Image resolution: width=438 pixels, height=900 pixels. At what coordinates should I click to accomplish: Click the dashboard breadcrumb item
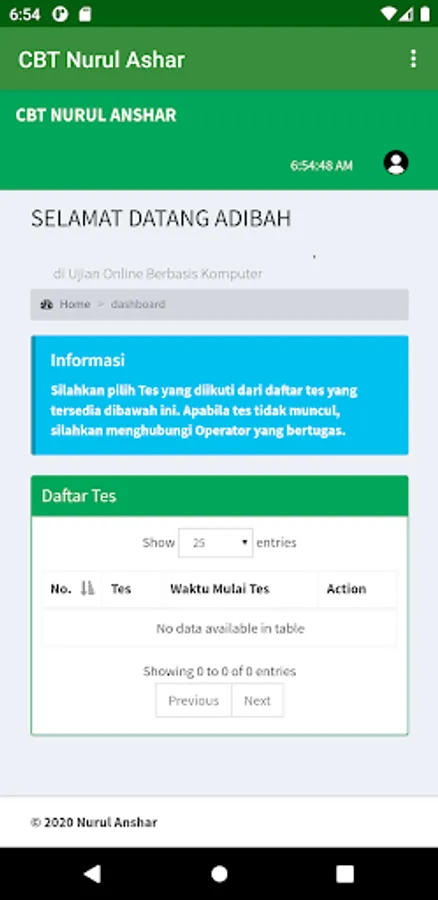(138, 304)
